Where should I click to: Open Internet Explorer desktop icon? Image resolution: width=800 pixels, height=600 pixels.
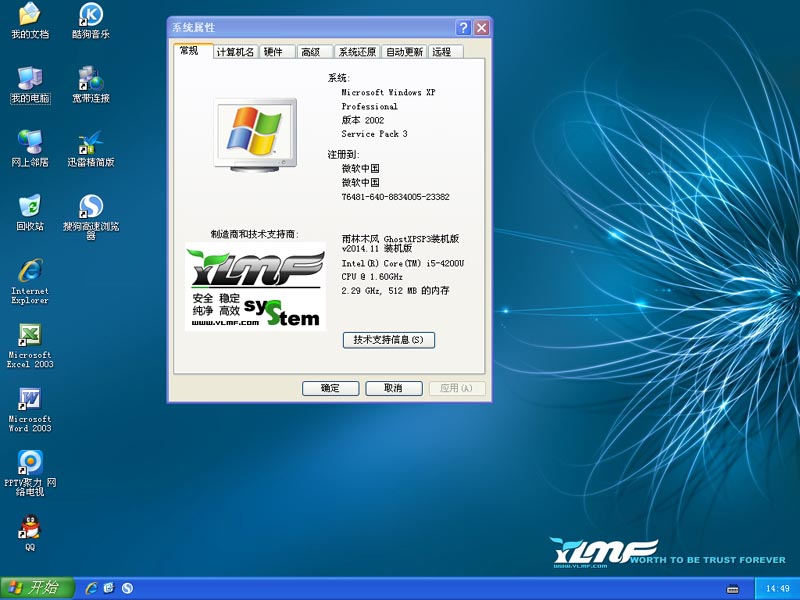(30, 281)
